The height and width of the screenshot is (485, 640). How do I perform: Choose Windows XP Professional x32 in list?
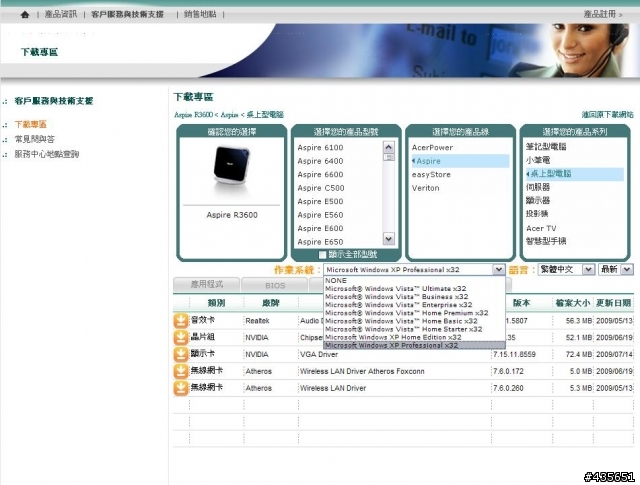point(414,345)
